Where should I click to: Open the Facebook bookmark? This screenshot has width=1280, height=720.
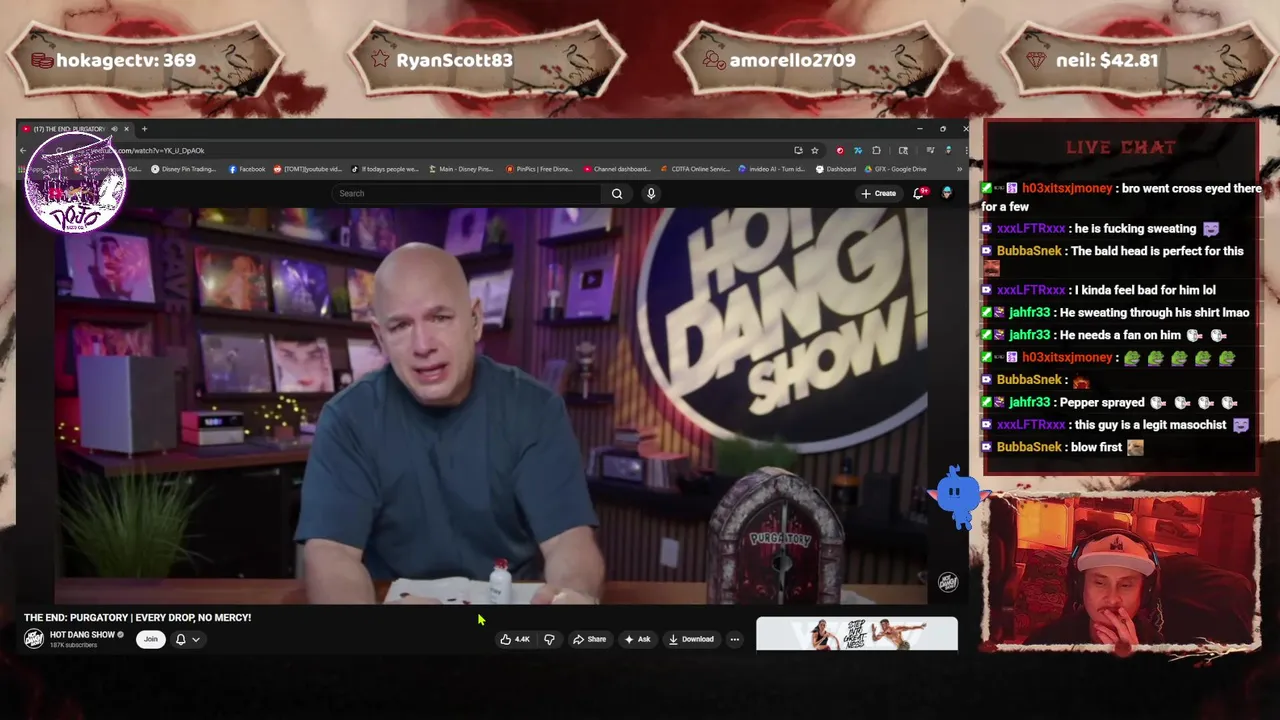pyautogui.click(x=247, y=169)
